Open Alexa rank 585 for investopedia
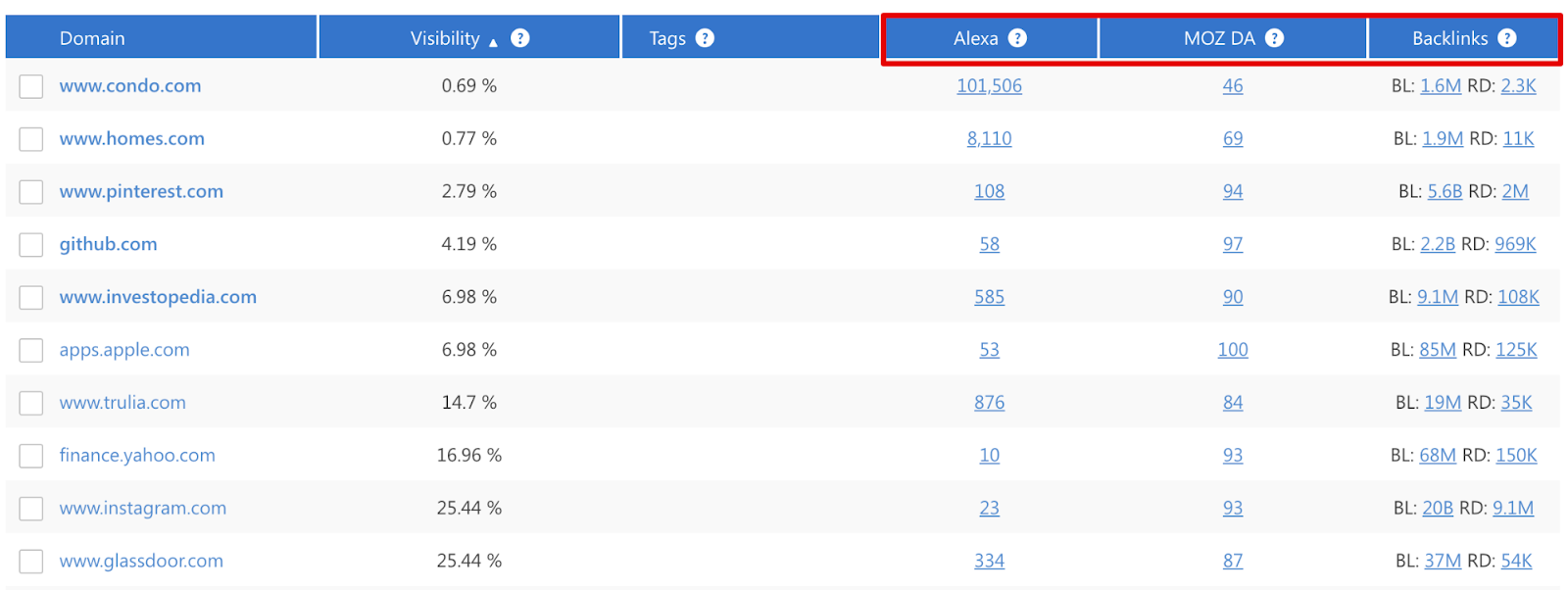The width and height of the screenshot is (1568, 590). pyautogui.click(x=990, y=297)
